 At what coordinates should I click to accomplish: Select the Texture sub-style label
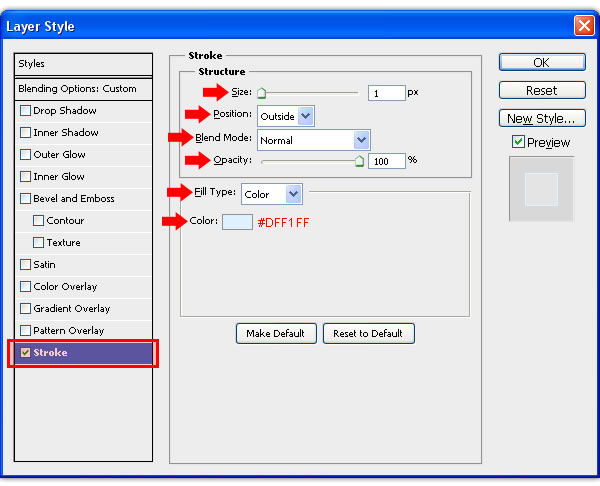[x=64, y=243]
